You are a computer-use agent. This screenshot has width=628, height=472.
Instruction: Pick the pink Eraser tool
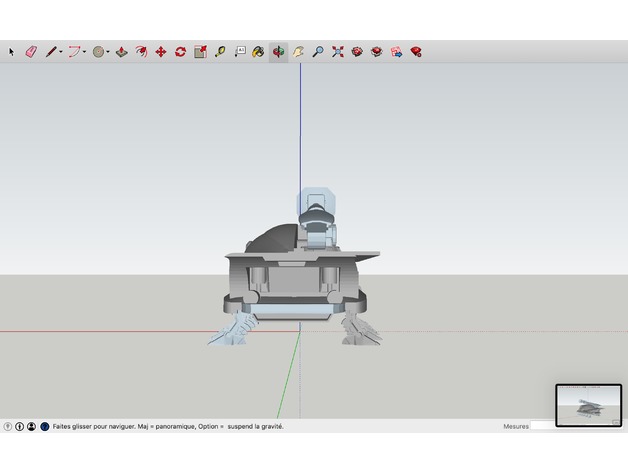pos(30,51)
